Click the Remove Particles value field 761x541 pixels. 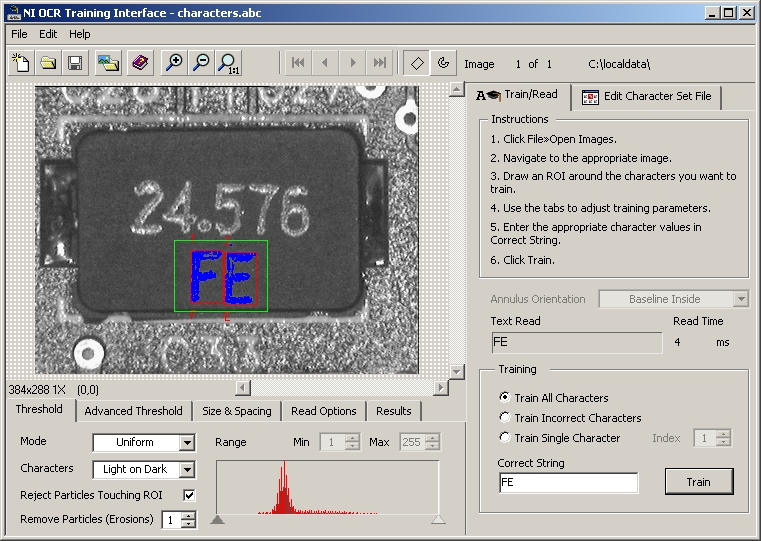click(x=171, y=520)
